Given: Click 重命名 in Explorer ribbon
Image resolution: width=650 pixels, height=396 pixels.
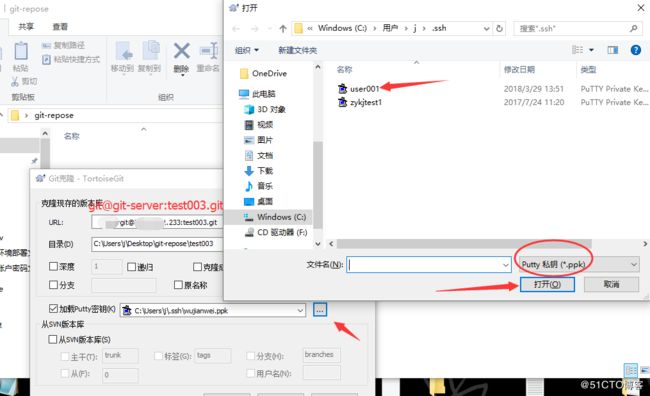Looking at the screenshot, I should [208, 57].
